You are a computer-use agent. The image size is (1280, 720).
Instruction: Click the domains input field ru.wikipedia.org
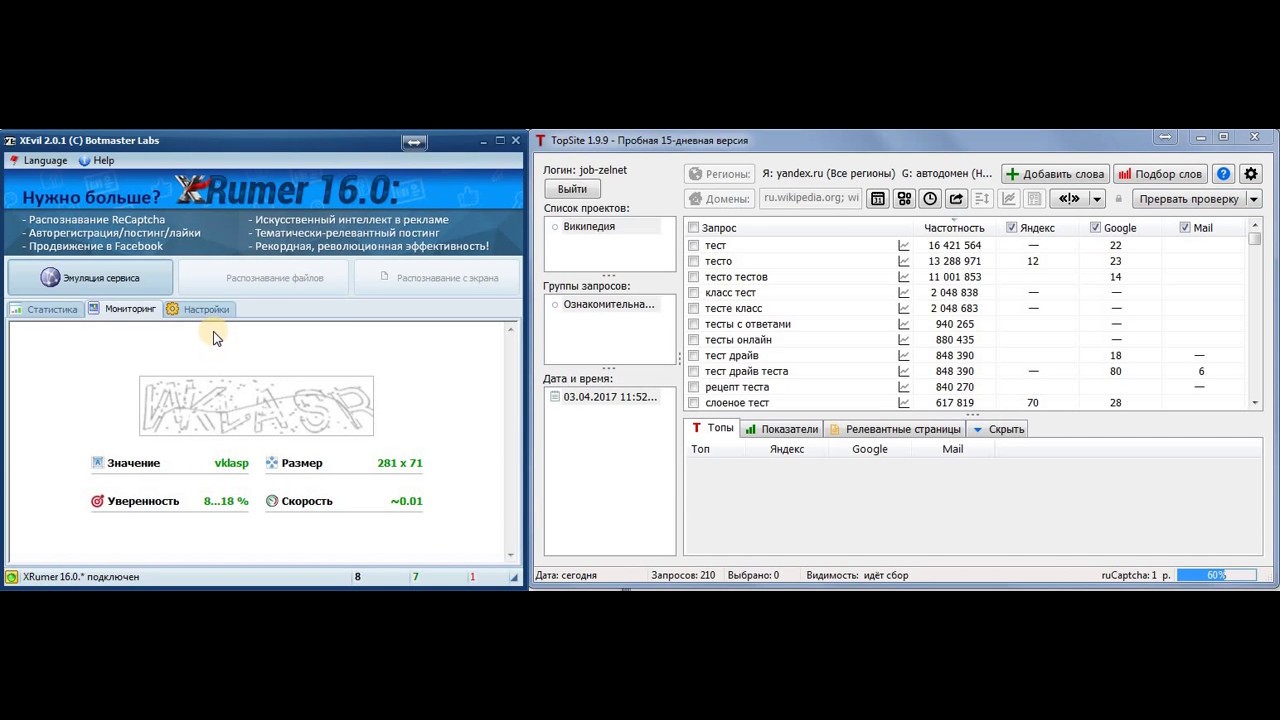810,198
